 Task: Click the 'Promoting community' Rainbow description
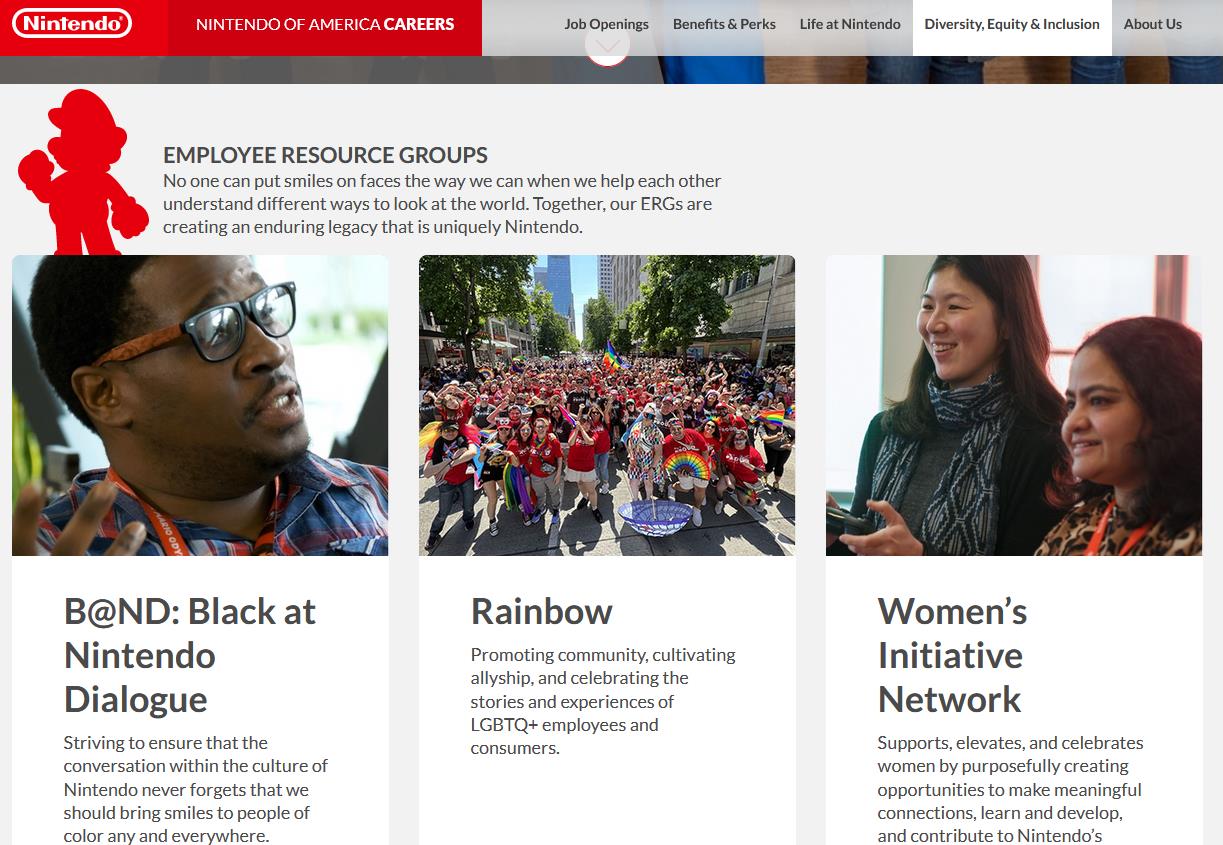[x=603, y=701]
